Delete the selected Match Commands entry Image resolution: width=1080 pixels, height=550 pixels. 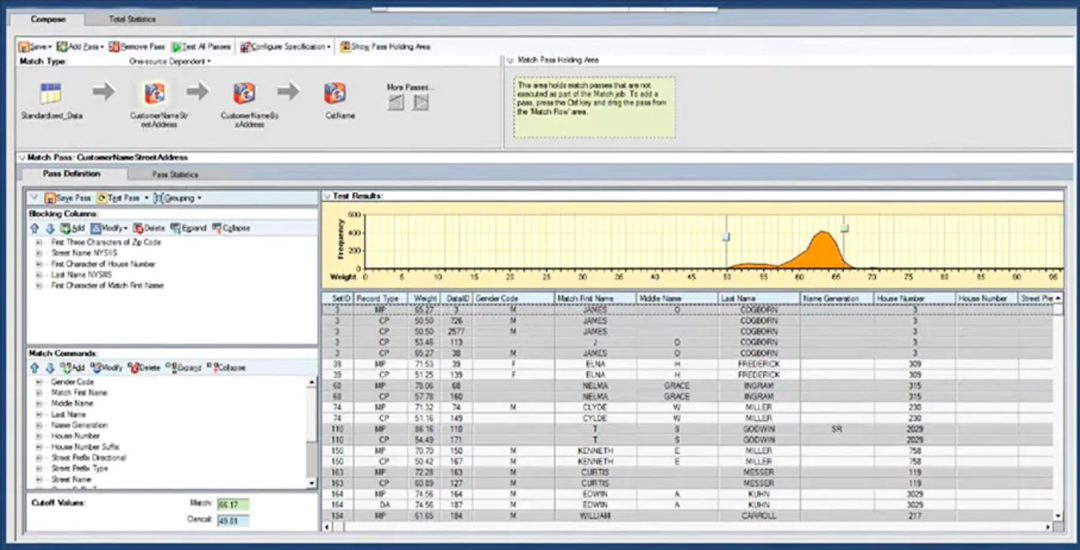coord(145,368)
